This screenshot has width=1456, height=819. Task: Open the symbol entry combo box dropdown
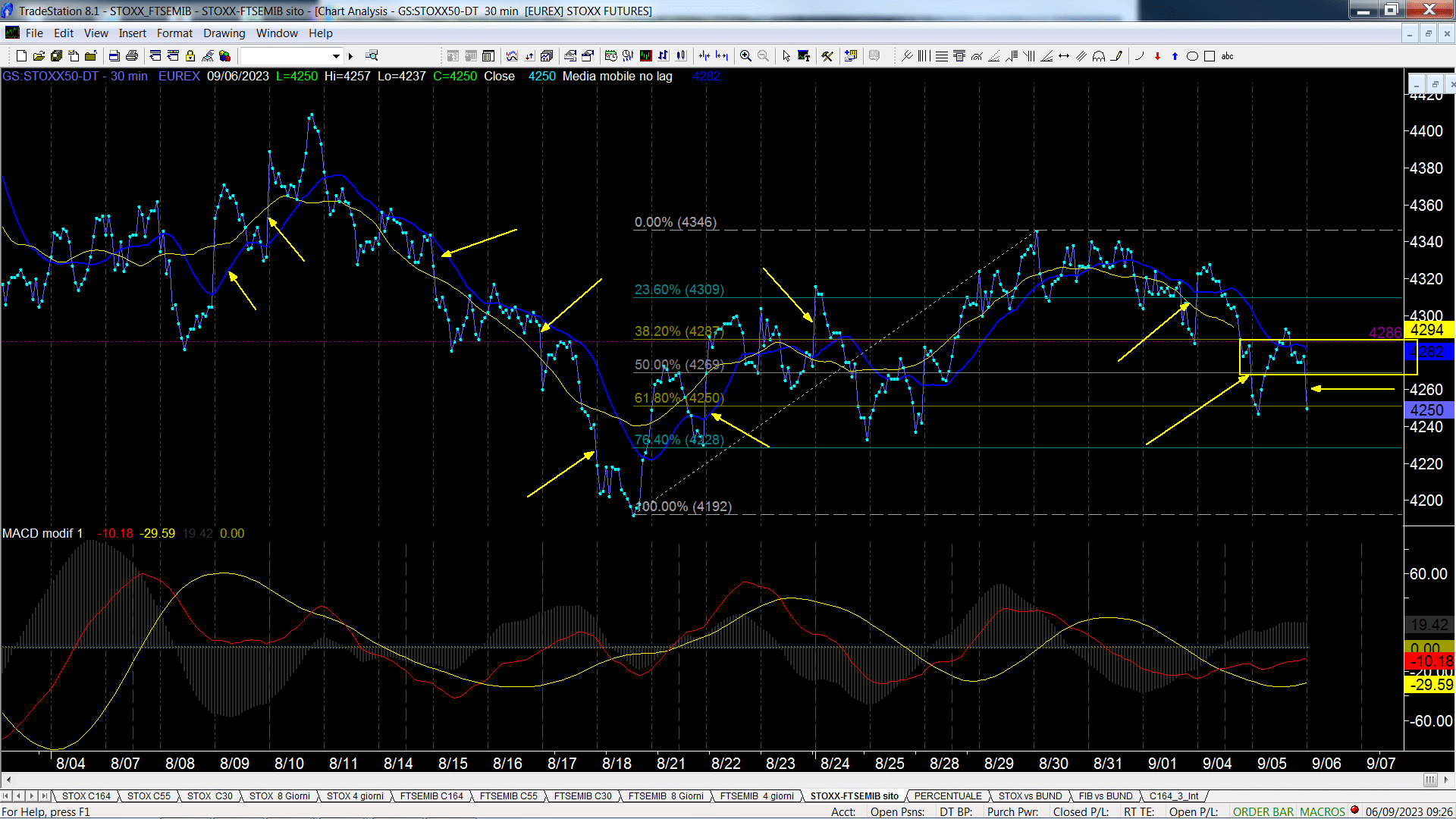pyautogui.click(x=336, y=56)
